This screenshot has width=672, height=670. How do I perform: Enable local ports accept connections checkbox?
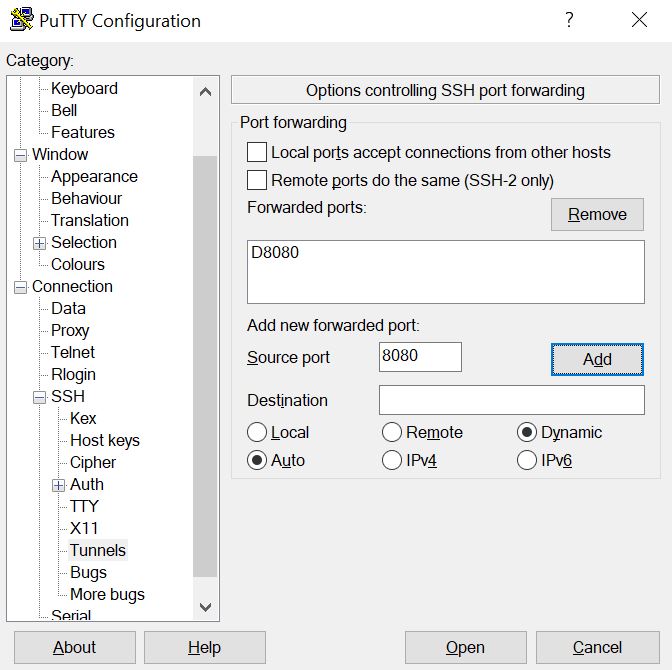click(x=257, y=152)
